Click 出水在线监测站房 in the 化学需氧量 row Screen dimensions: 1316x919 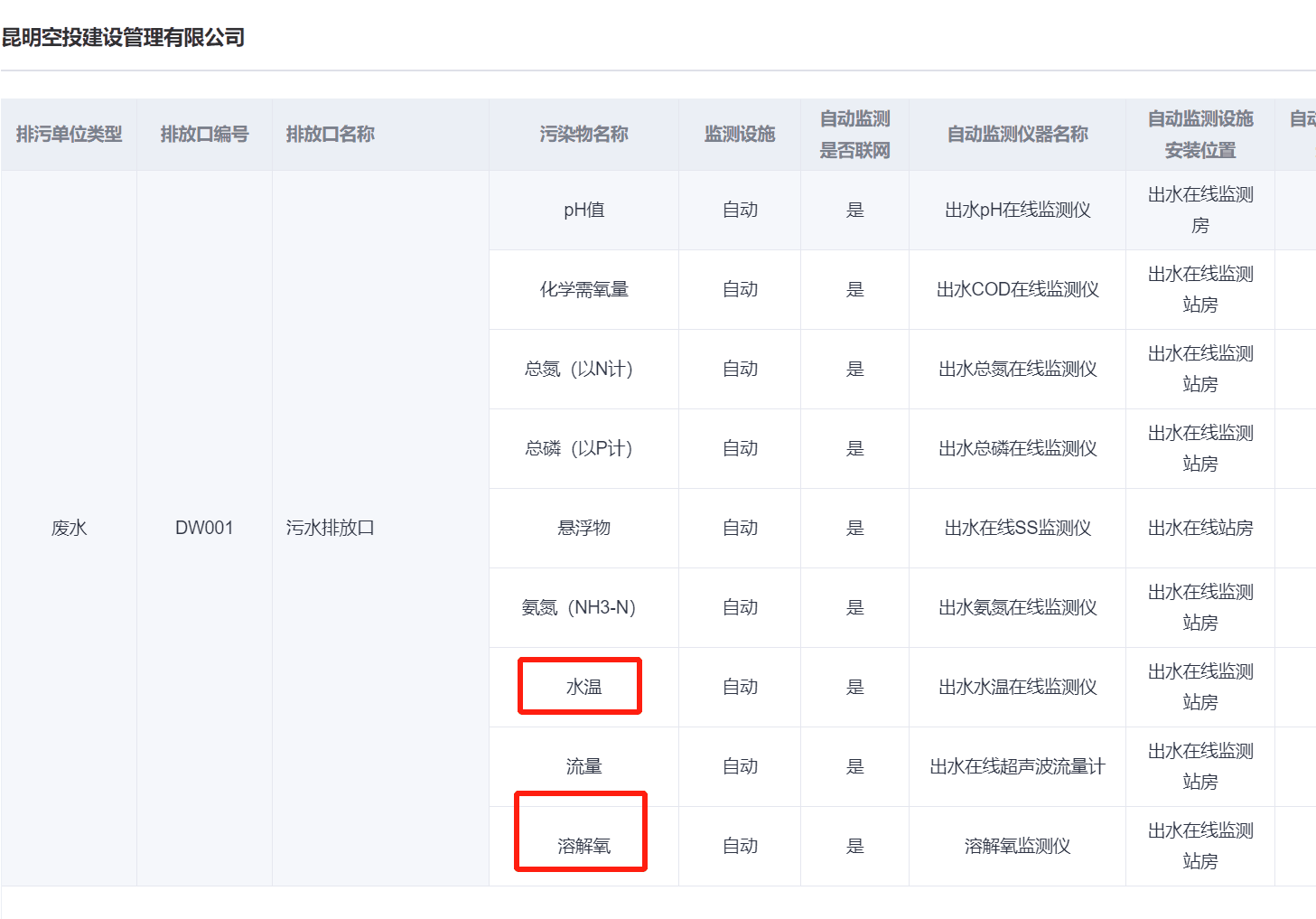coord(1200,289)
